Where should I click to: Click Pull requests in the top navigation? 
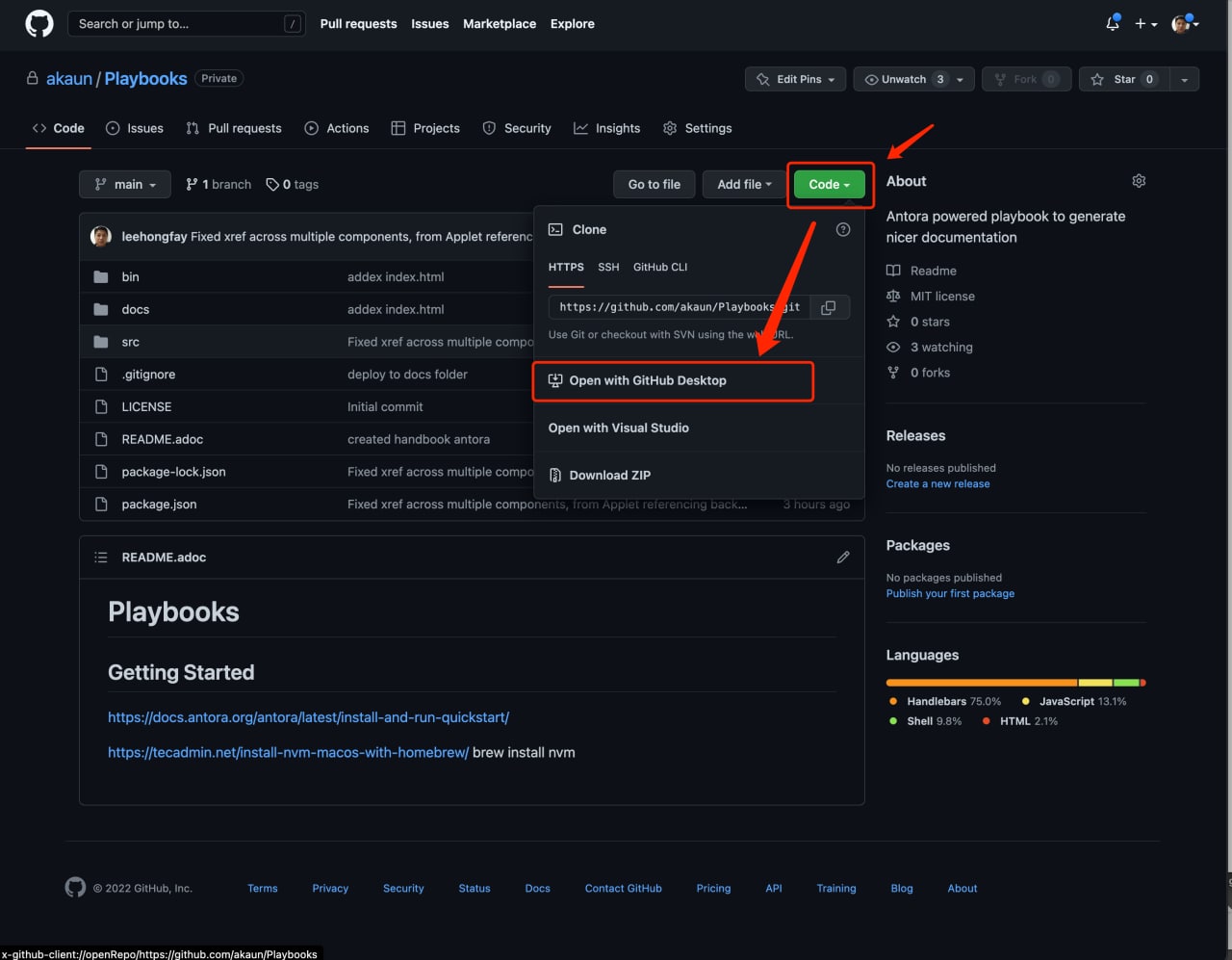pyautogui.click(x=358, y=24)
